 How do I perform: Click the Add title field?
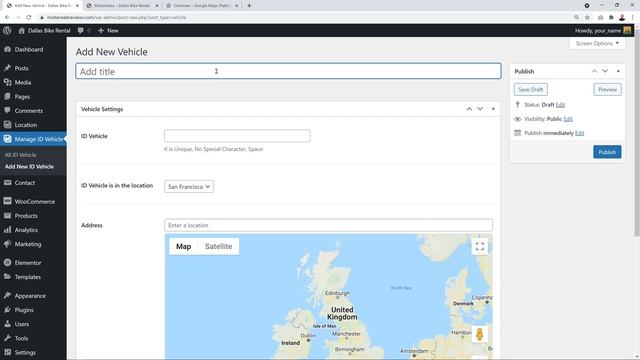point(288,71)
